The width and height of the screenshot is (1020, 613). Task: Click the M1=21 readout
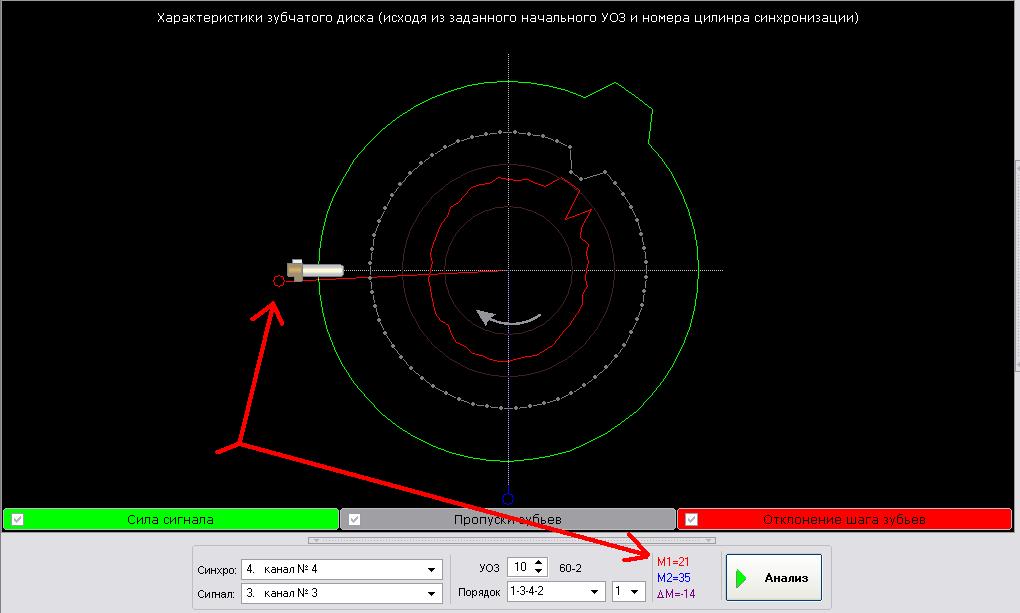(x=673, y=562)
